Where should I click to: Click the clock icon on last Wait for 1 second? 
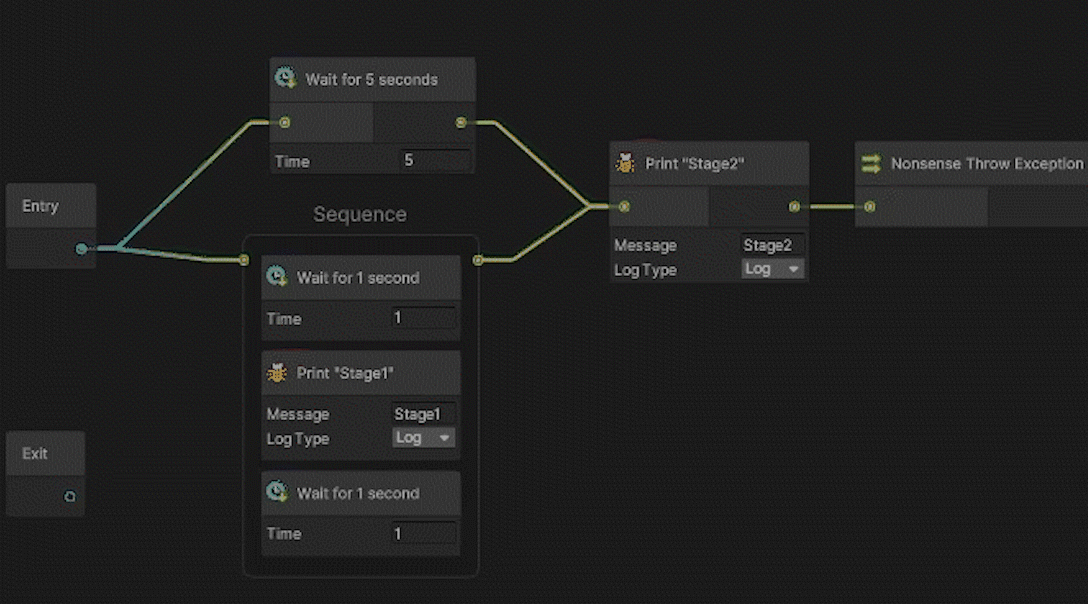tap(277, 493)
